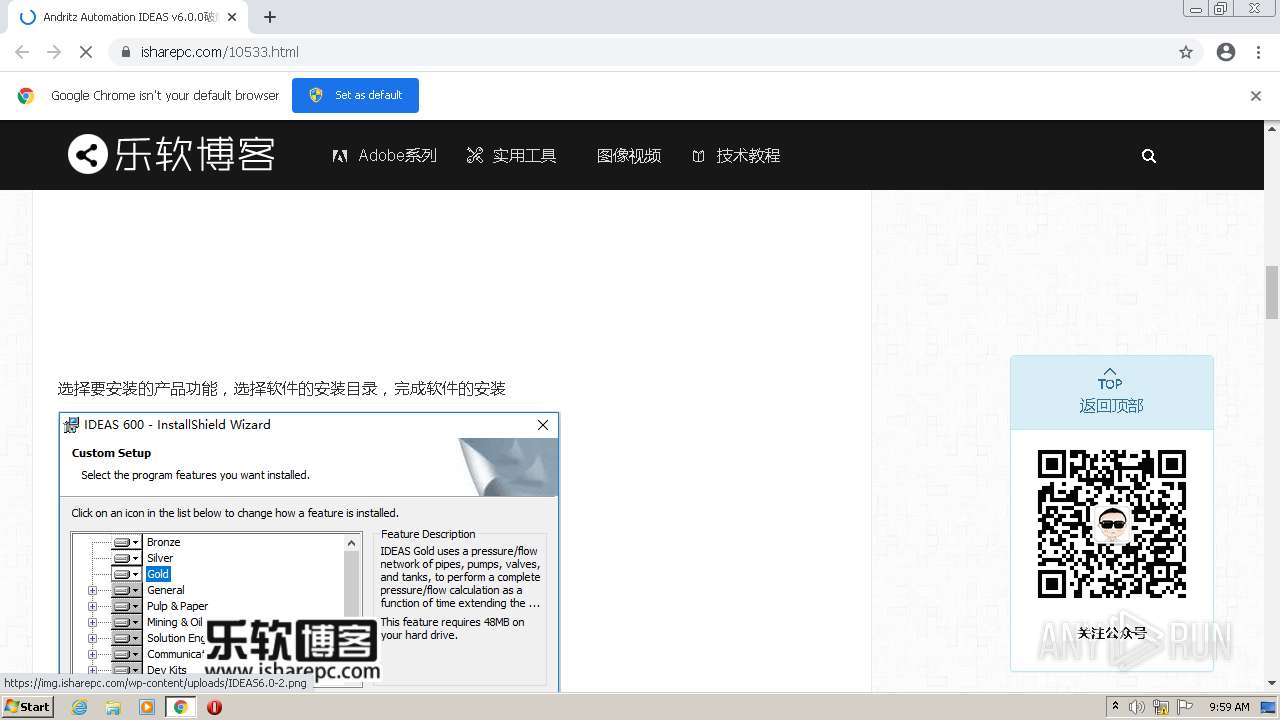Click the Silver feature dropdown icon

127,558
